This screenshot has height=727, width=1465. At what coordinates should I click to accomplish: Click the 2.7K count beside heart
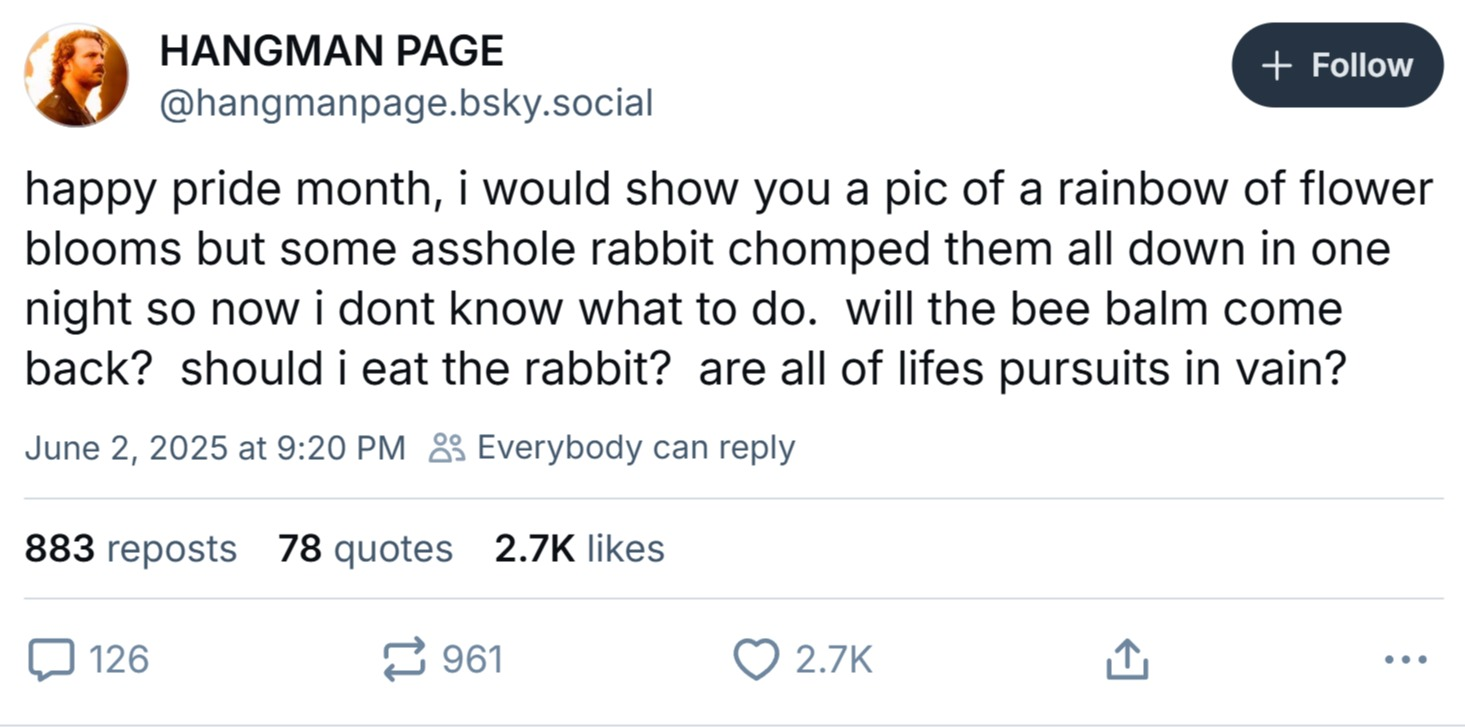pyautogui.click(x=833, y=660)
